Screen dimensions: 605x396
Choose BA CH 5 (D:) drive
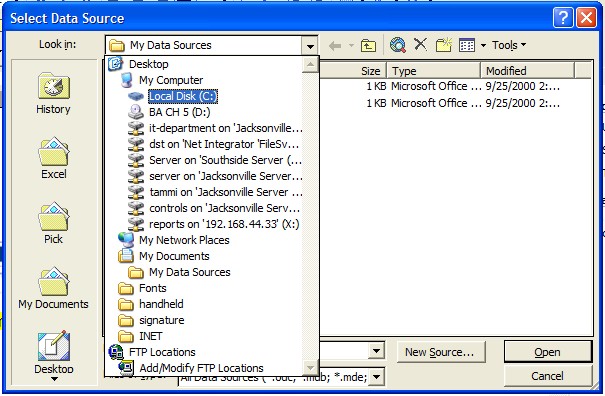point(203,112)
